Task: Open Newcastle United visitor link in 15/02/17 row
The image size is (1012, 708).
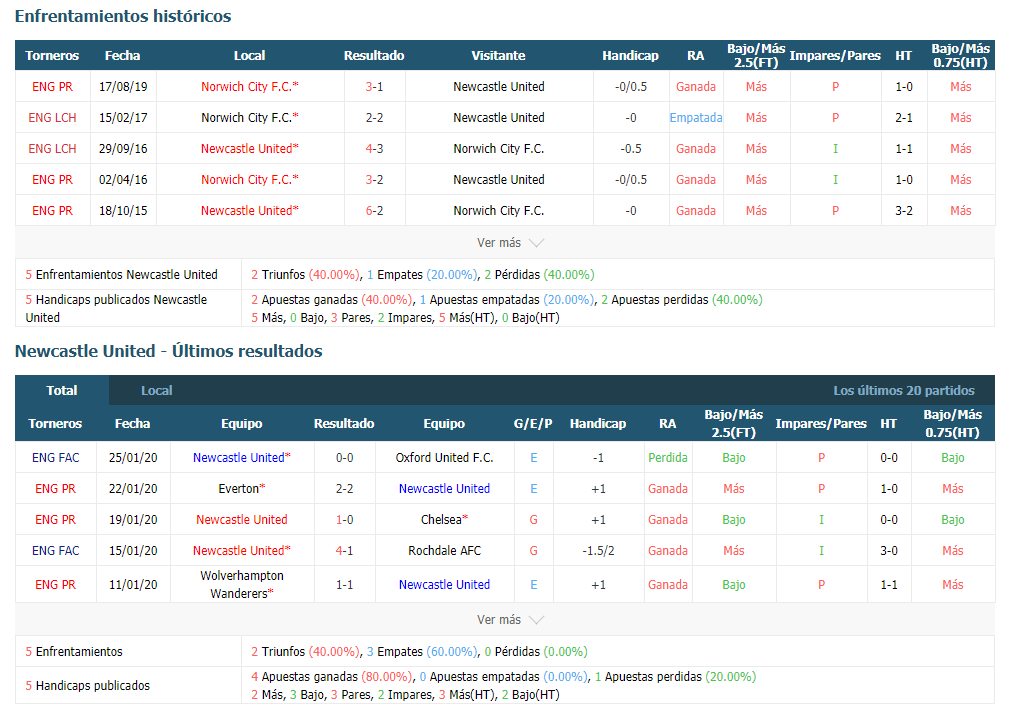Action: click(498, 117)
